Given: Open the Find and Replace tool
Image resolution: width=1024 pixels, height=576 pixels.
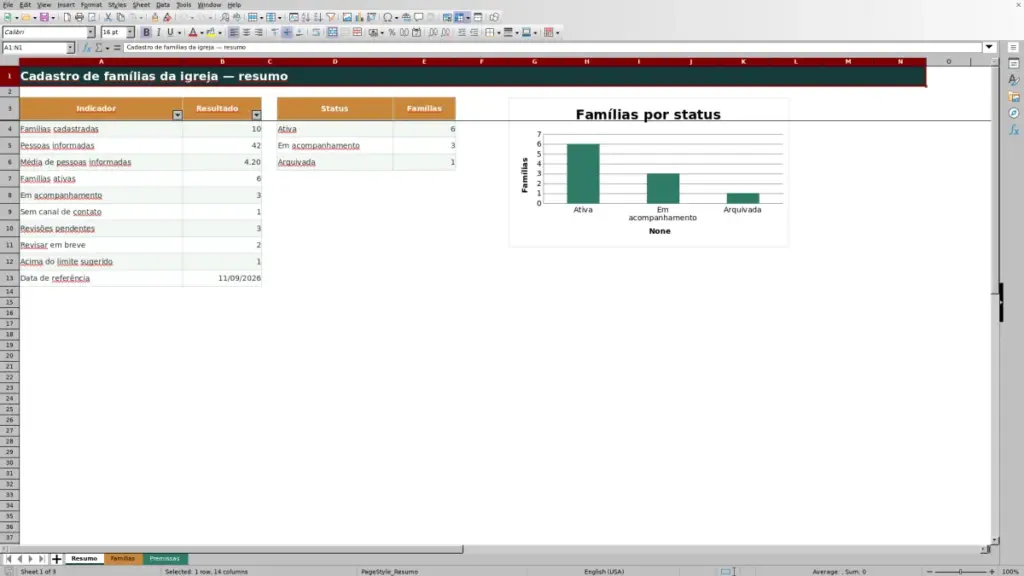Looking at the screenshot, I should tap(225, 18).
